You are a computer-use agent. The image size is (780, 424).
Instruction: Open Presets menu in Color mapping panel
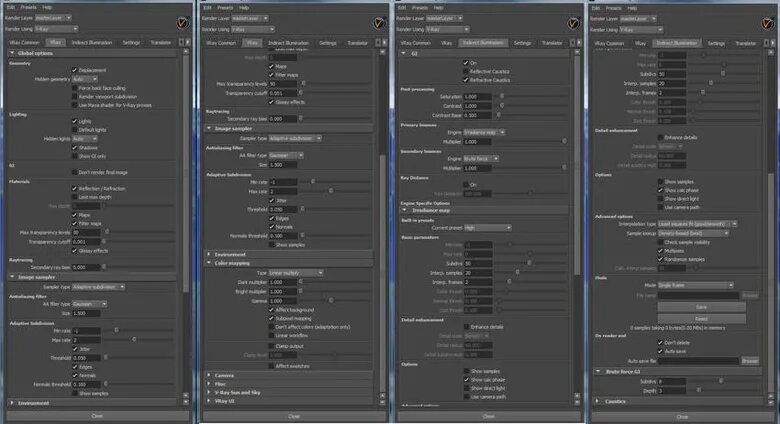pyautogui.click(x=225, y=7)
